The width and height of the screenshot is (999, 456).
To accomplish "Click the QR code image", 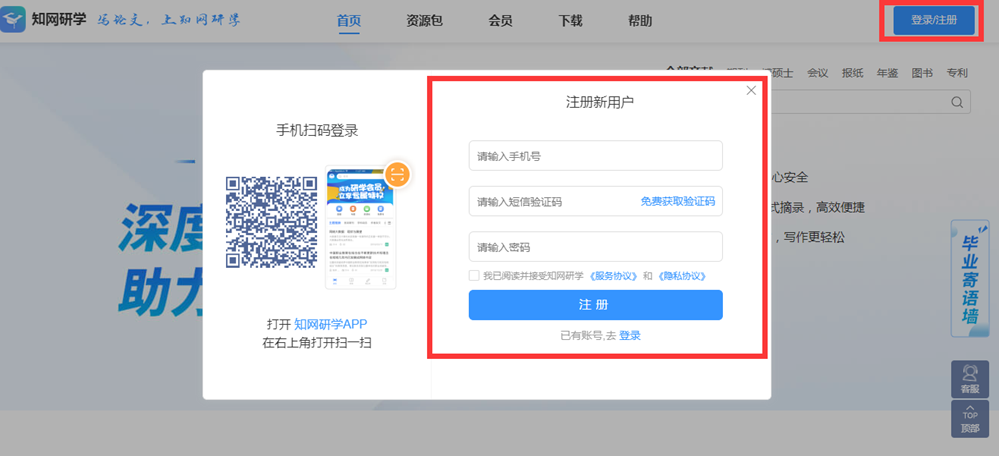I will click(x=271, y=222).
